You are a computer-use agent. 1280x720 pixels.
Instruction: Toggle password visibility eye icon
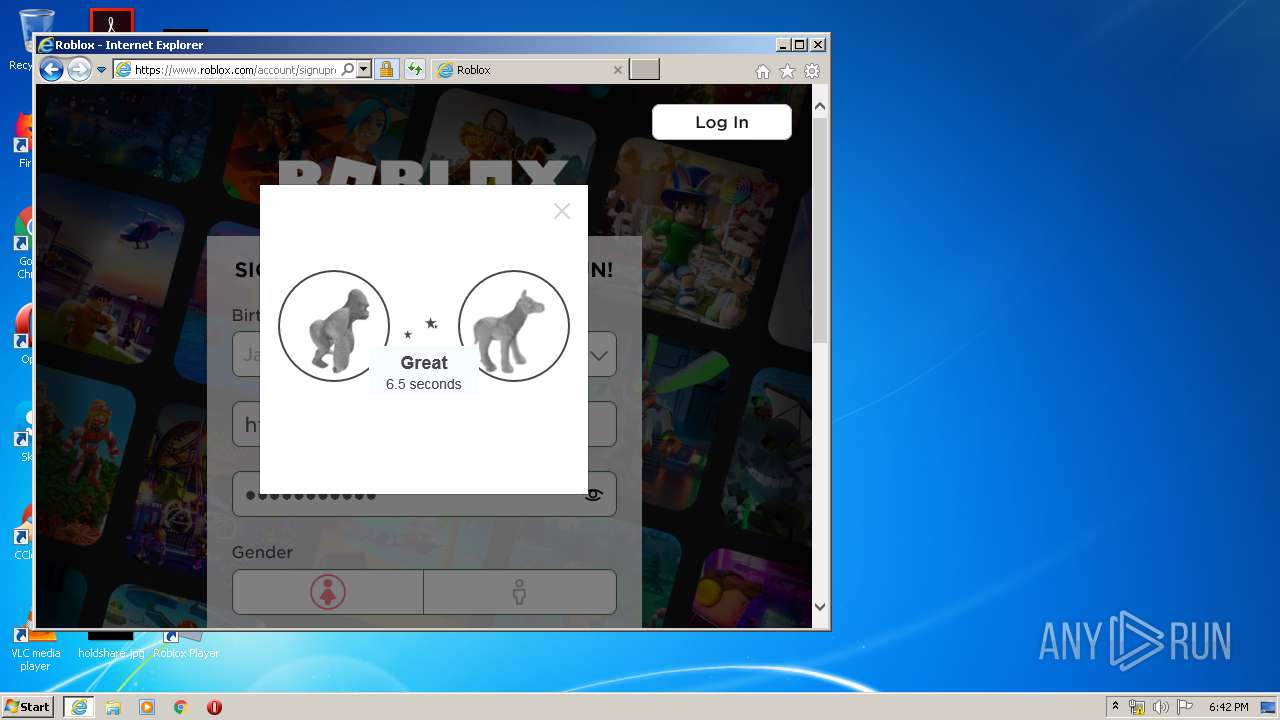click(x=594, y=494)
